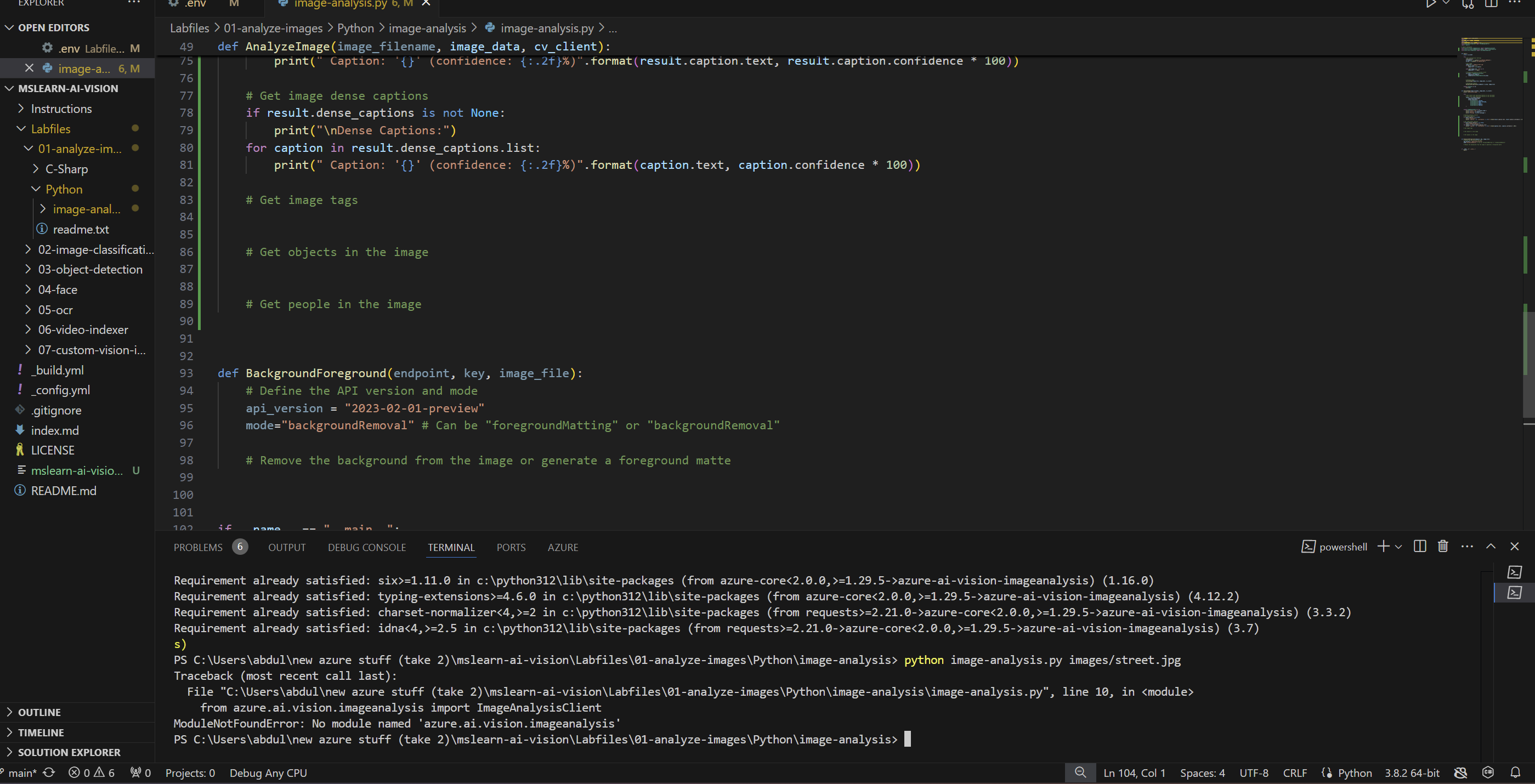
Task: Click the split editor icon at top right
Action: pyautogui.click(x=1491, y=4)
